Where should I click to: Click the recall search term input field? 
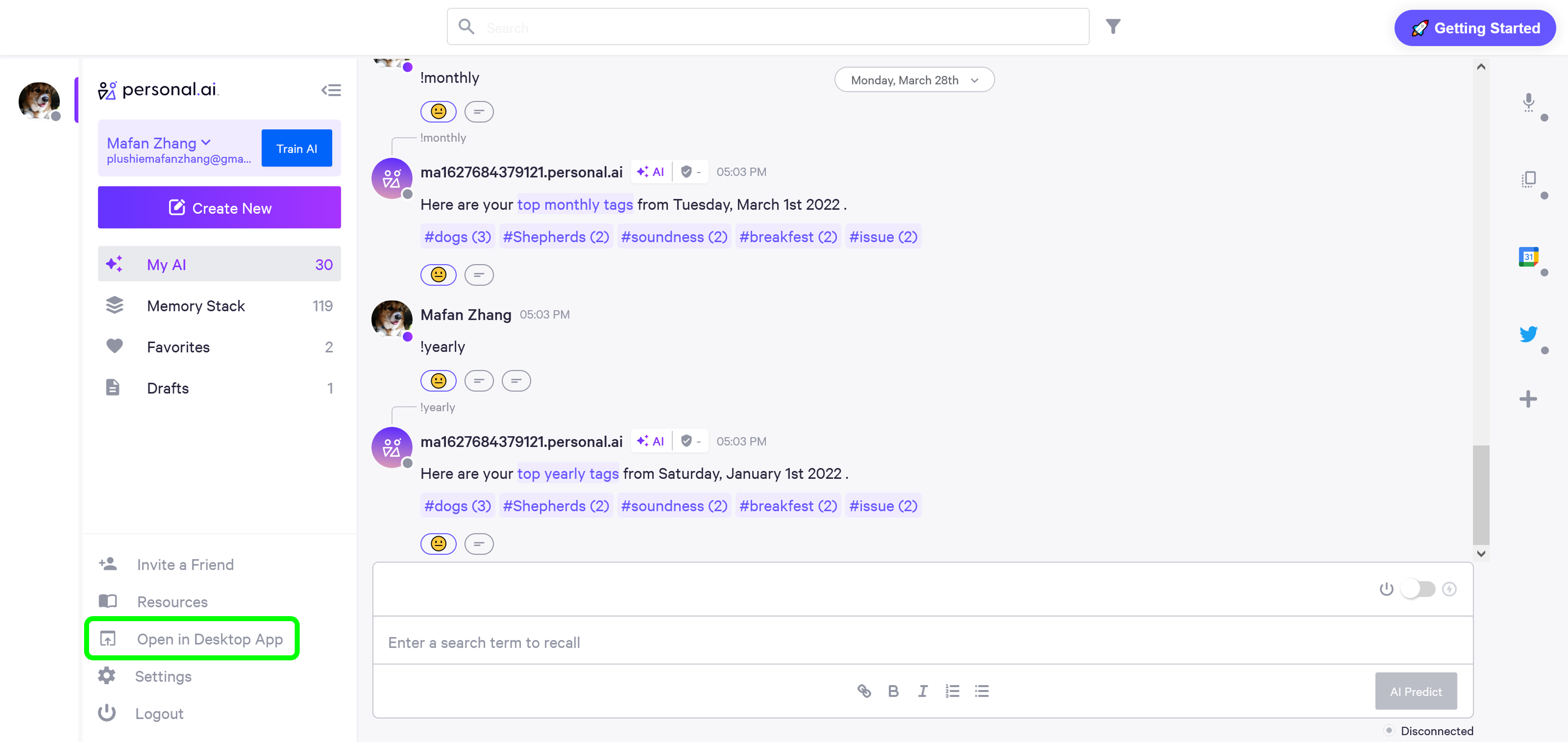[x=852, y=642]
